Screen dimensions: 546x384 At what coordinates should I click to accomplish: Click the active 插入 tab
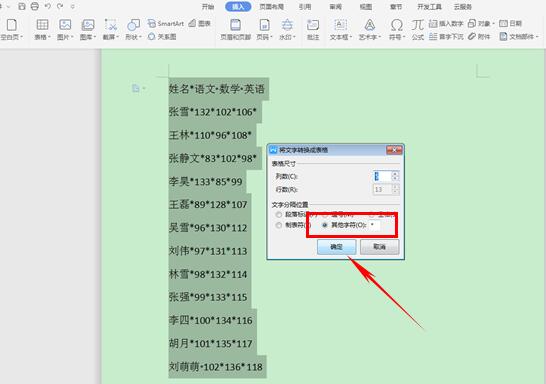point(238,7)
